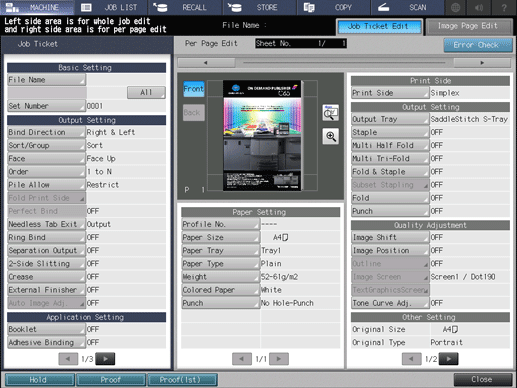Open the File Name setting
Viewport: 517px width, 388px height.
(46, 80)
